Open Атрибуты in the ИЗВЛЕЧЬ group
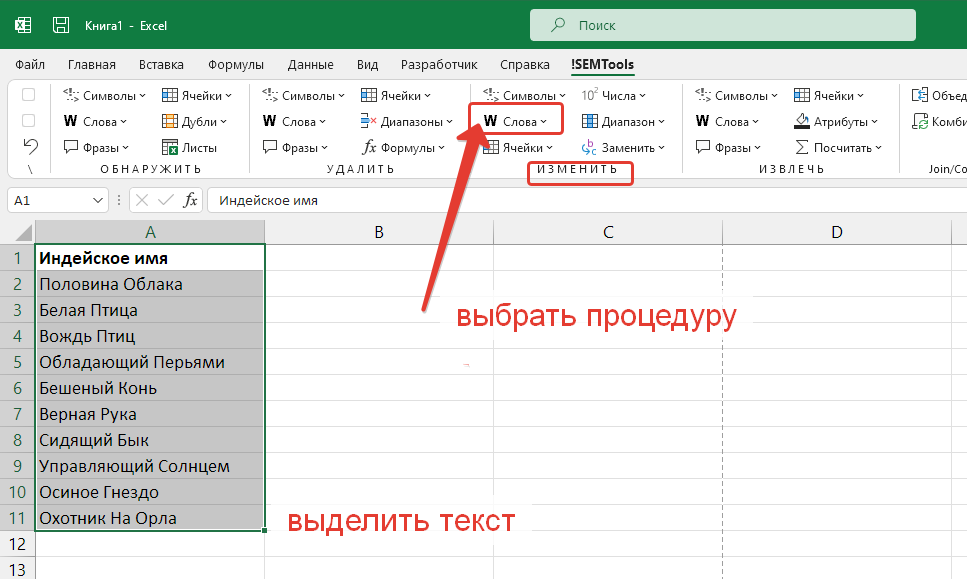Image resolution: width=967 pixels, height=579 pixels. point(836,121)
